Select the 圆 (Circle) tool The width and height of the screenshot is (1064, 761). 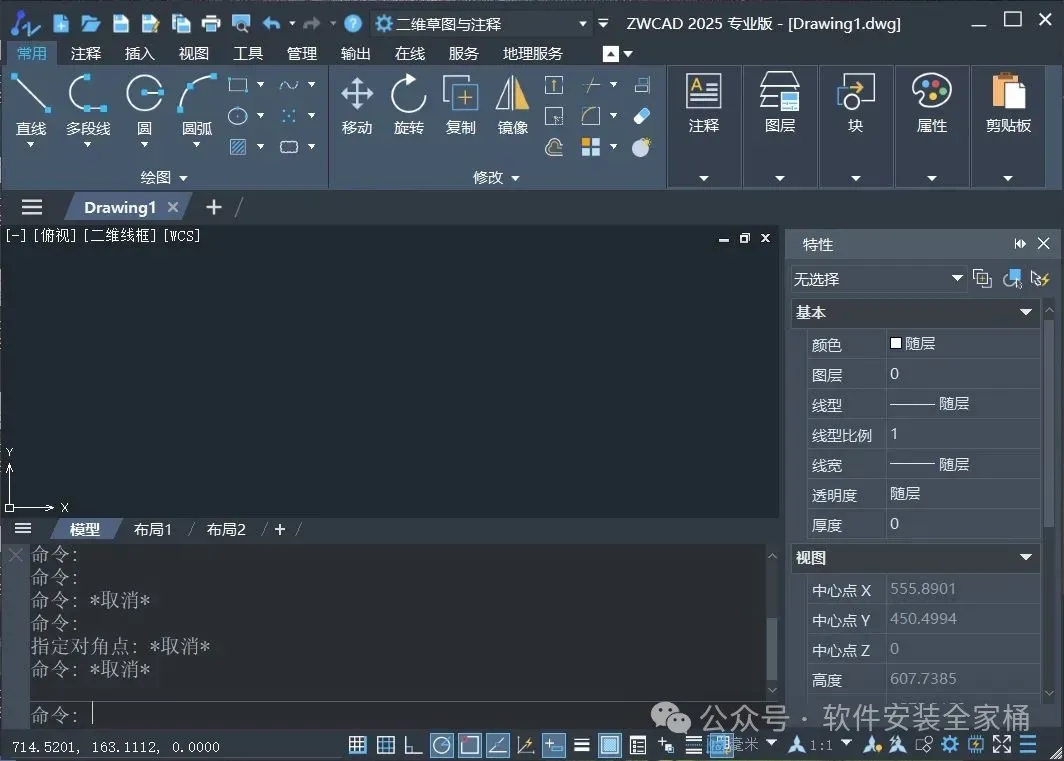click(145, 105)
